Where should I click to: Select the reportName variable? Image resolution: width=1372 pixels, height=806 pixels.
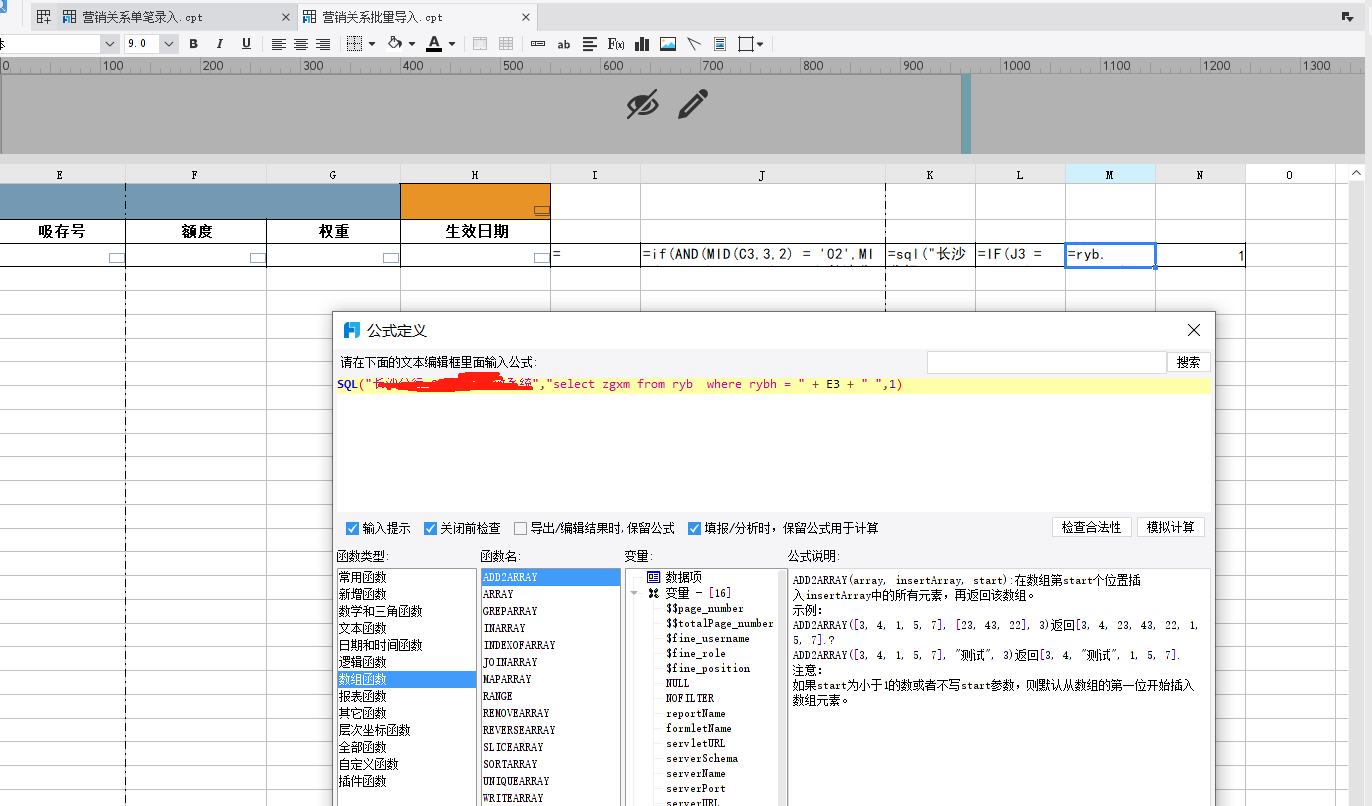695,713
